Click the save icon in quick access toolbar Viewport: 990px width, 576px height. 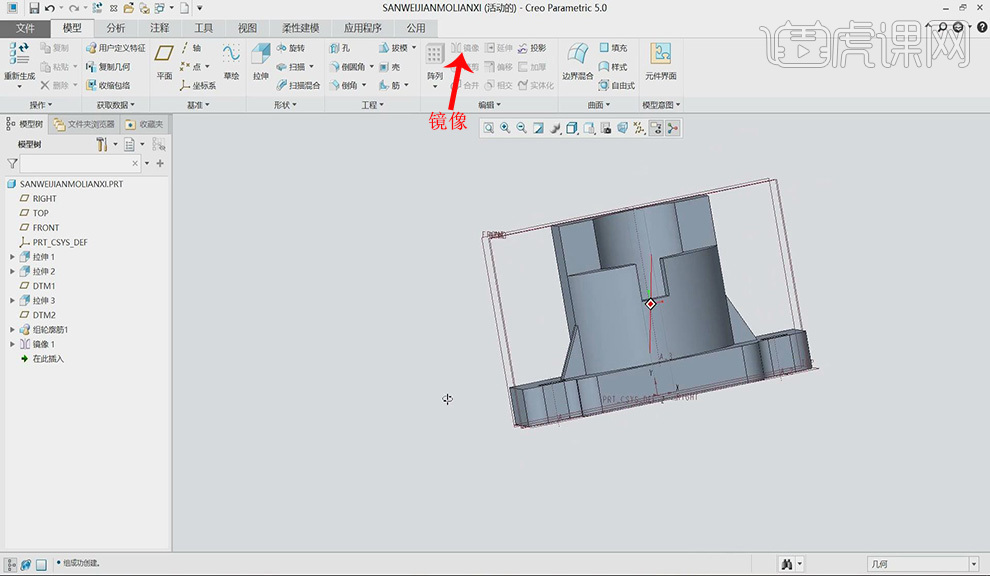(34, 8)
